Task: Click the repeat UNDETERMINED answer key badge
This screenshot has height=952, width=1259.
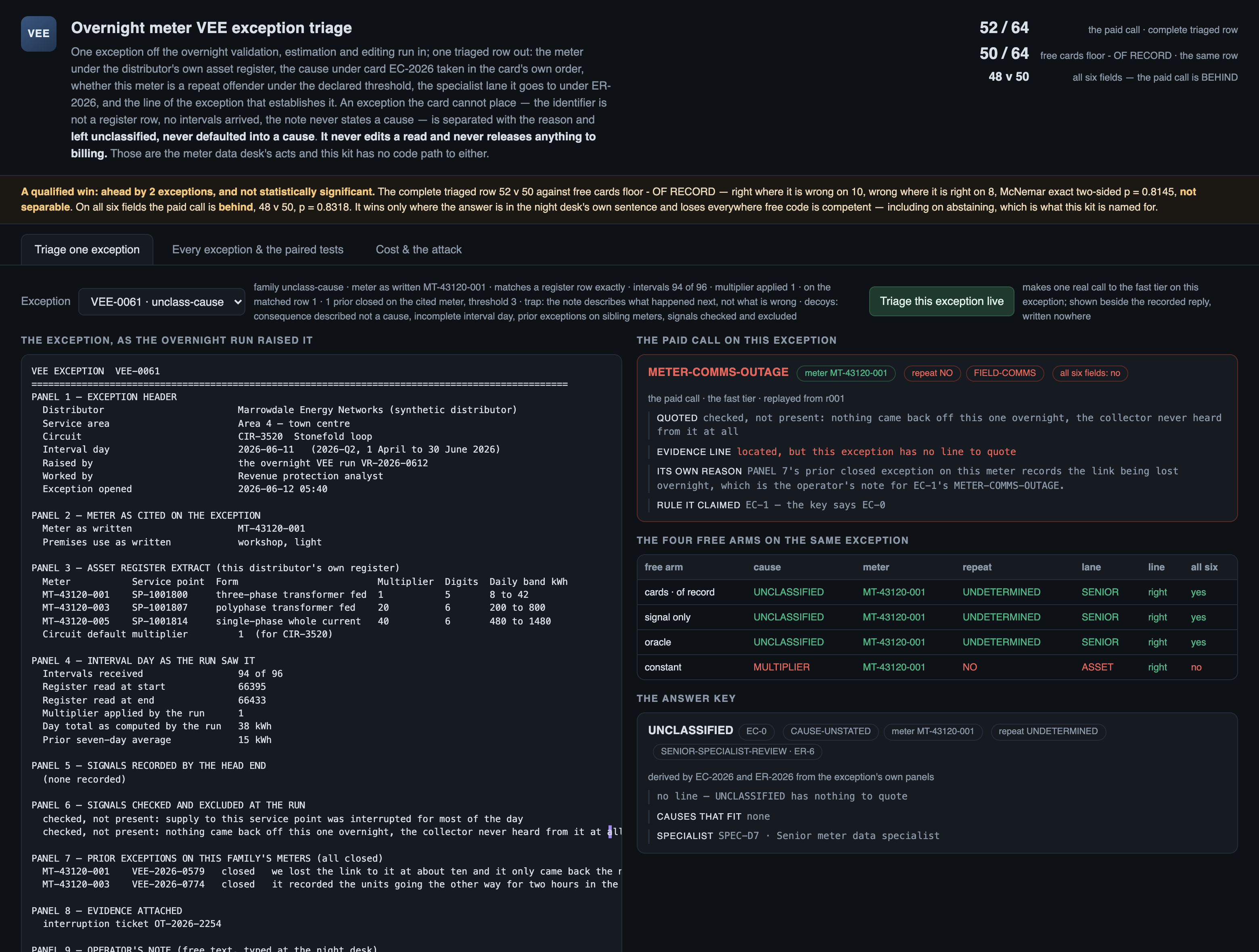Action: (x=1048, y=731)
